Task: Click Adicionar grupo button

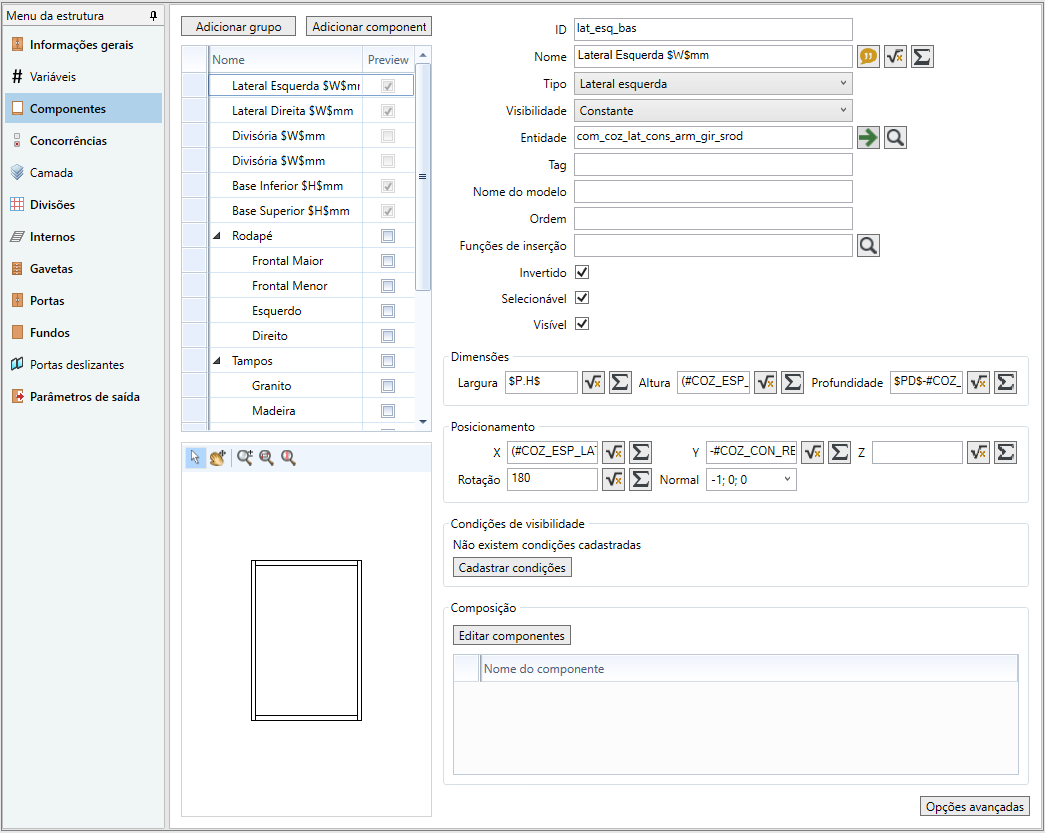Action: pyautogui.click(x=238, y=27)
